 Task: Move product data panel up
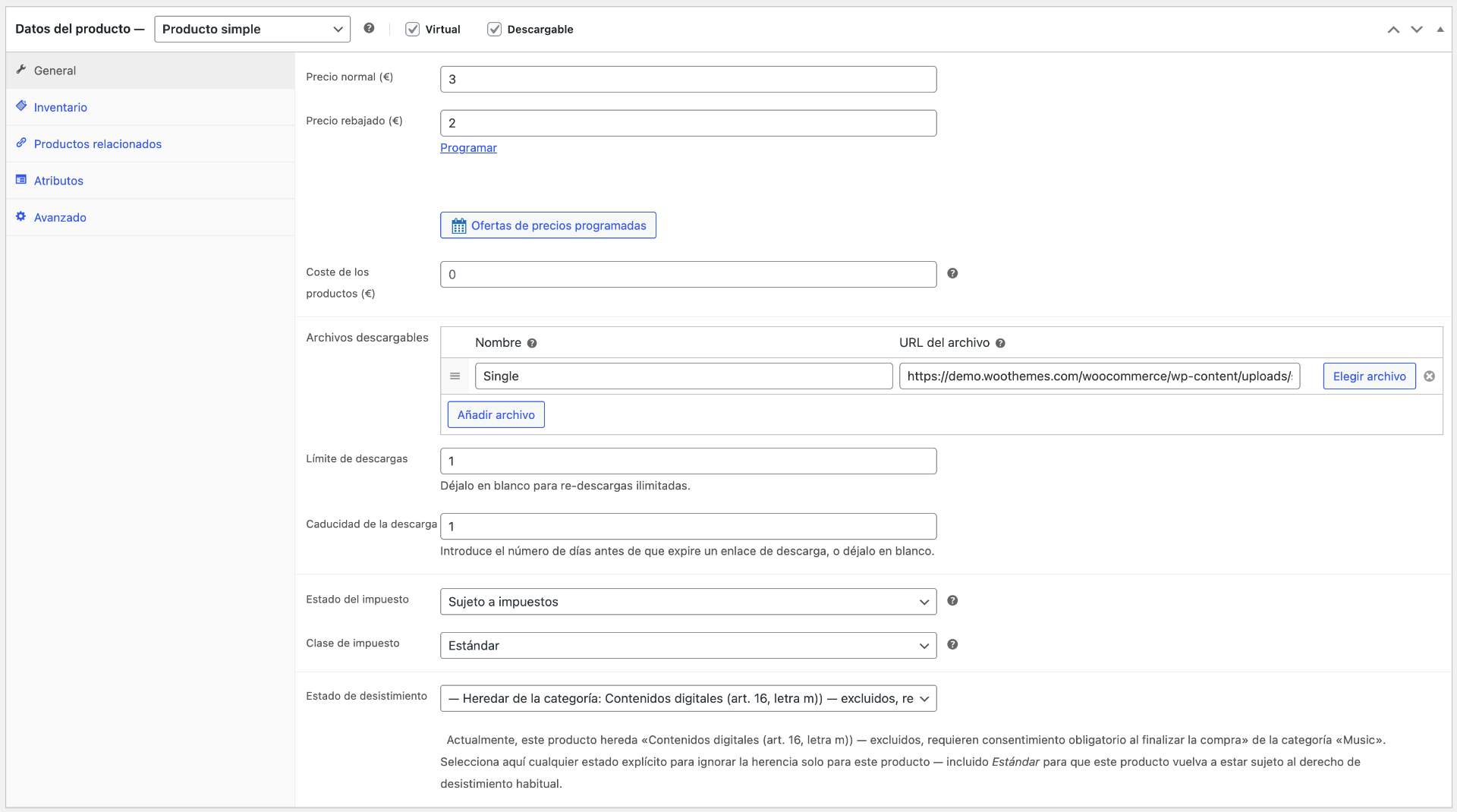[1393, 30]
